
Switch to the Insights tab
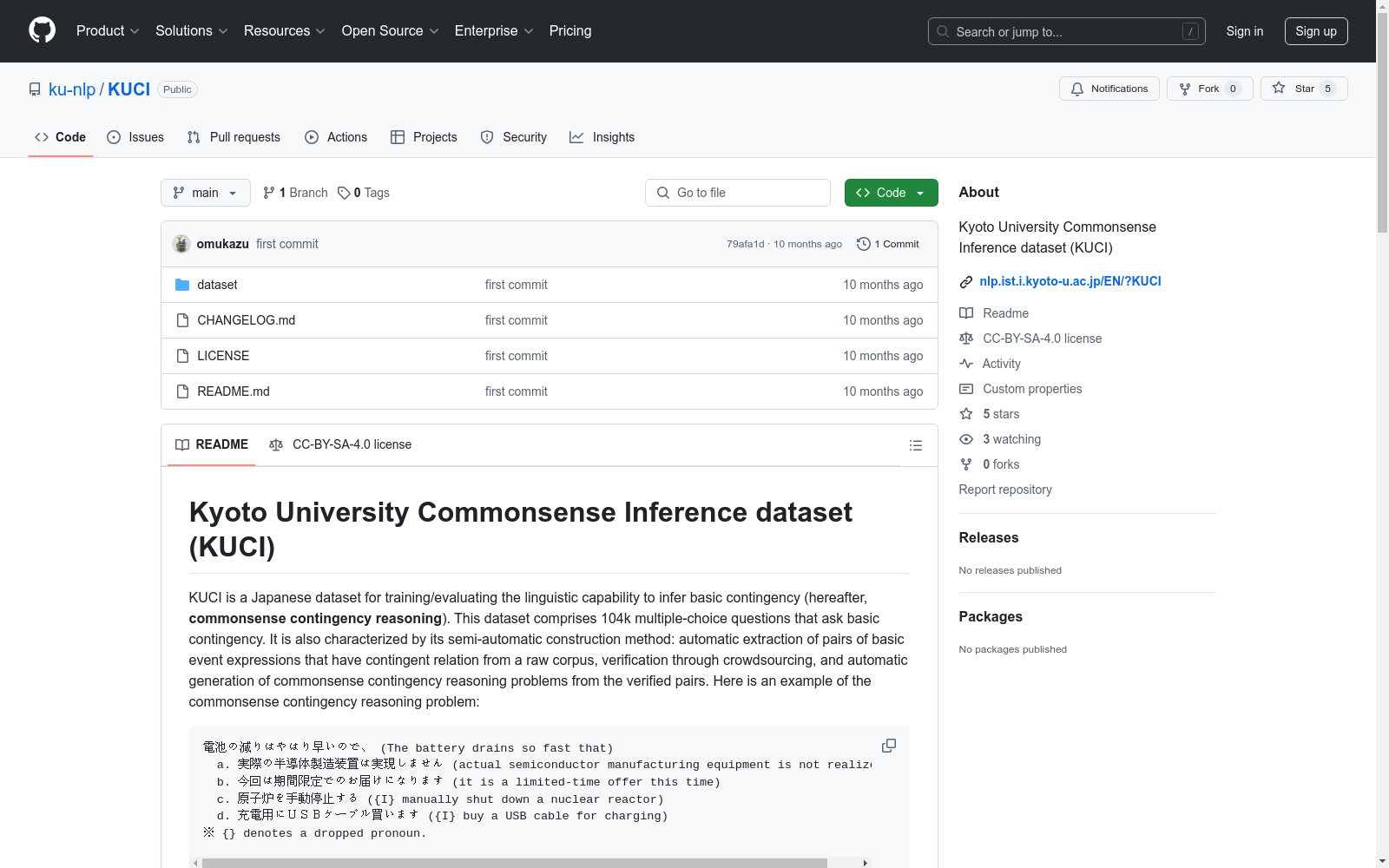[602, 137]
